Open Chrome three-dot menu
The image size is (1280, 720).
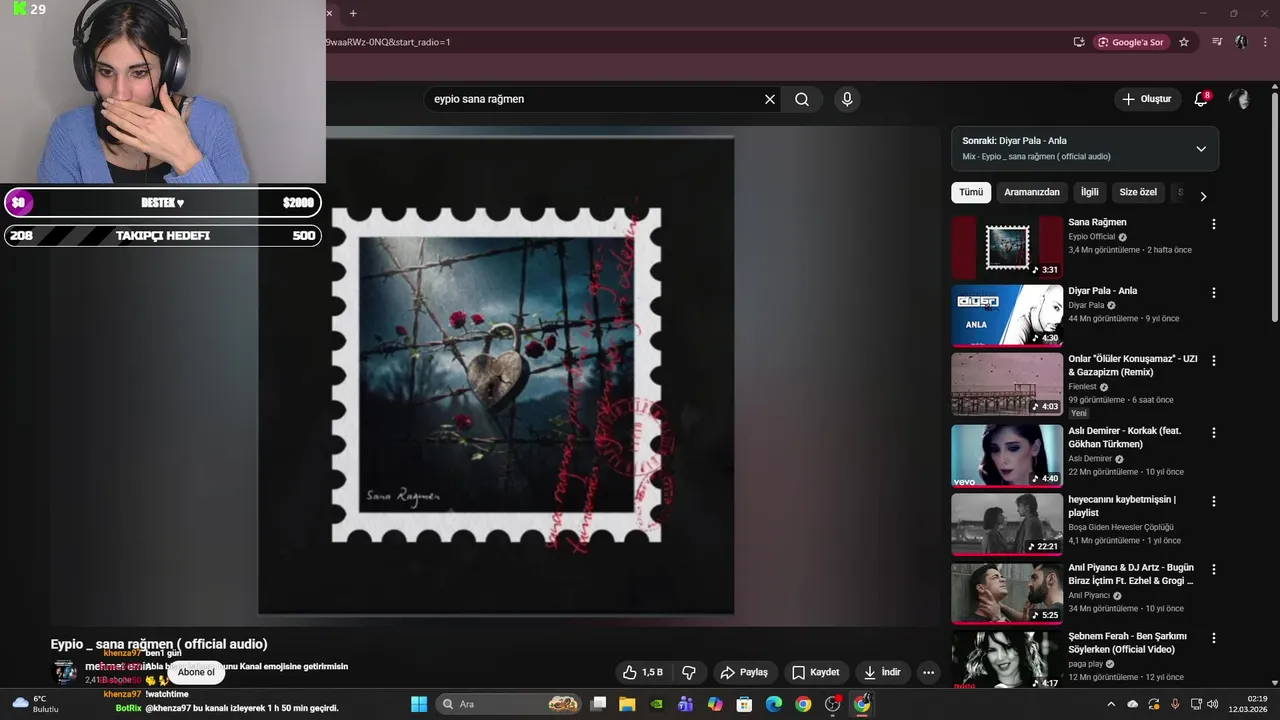[x=1266, y=42]
